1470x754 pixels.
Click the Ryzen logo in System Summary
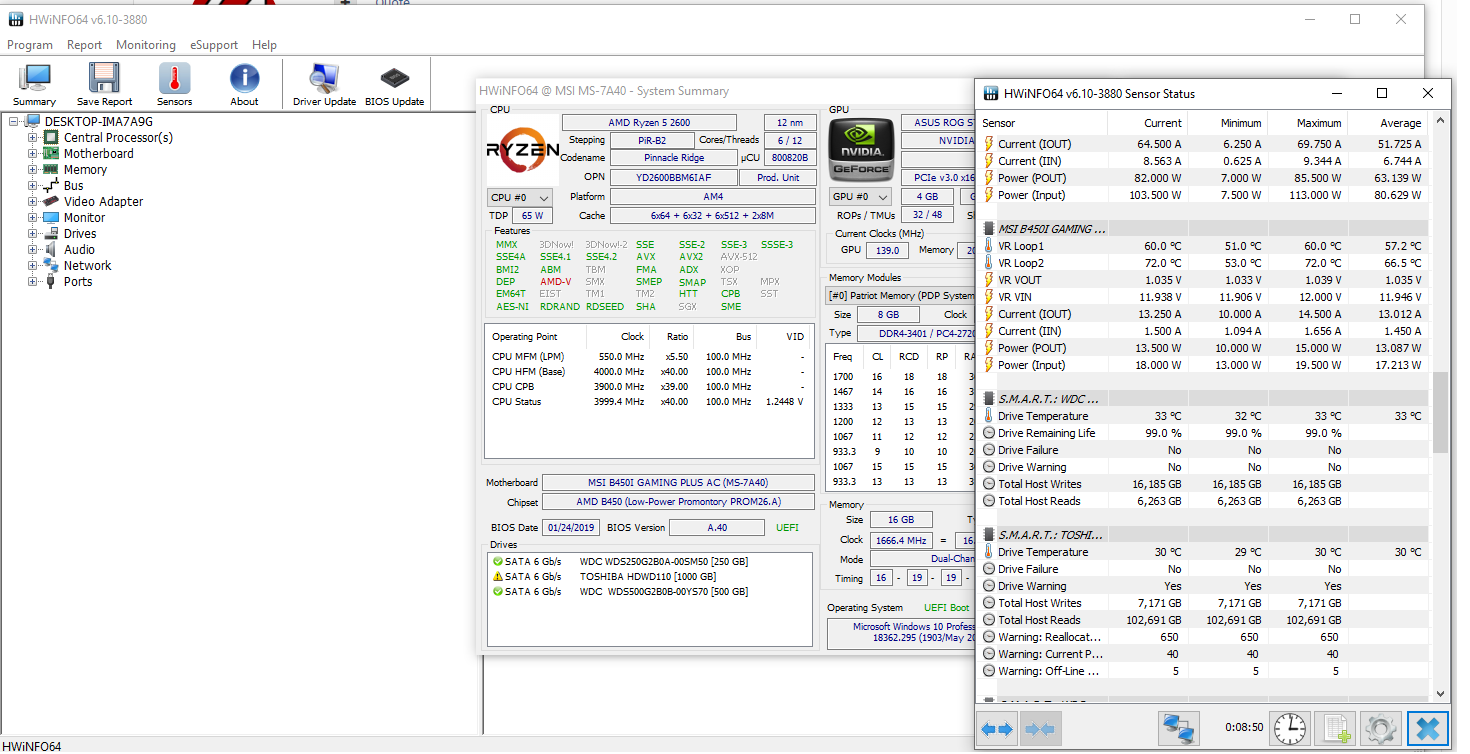coord(522,150)
